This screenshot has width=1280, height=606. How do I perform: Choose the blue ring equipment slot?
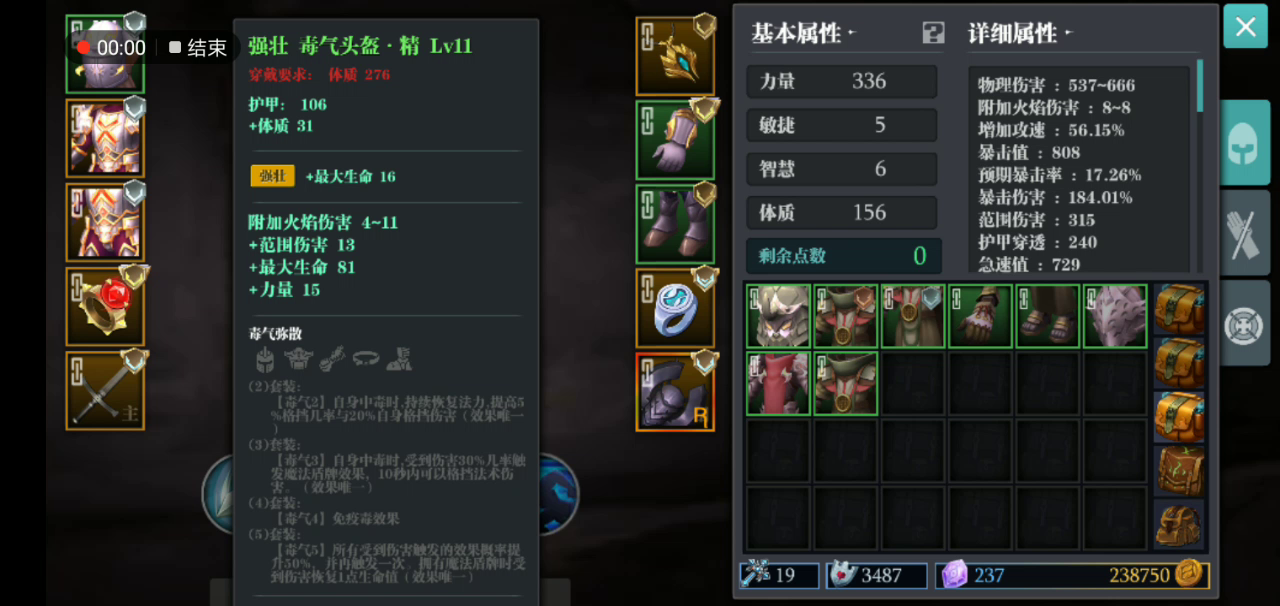675,308
